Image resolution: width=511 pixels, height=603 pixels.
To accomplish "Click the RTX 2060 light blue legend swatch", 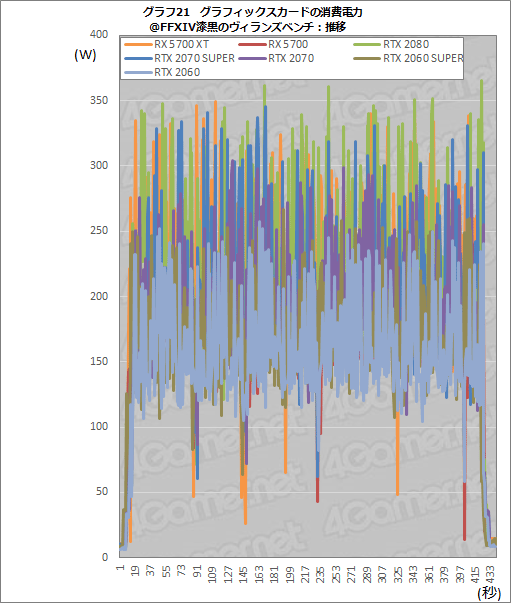I will click(x=138, y=72).
